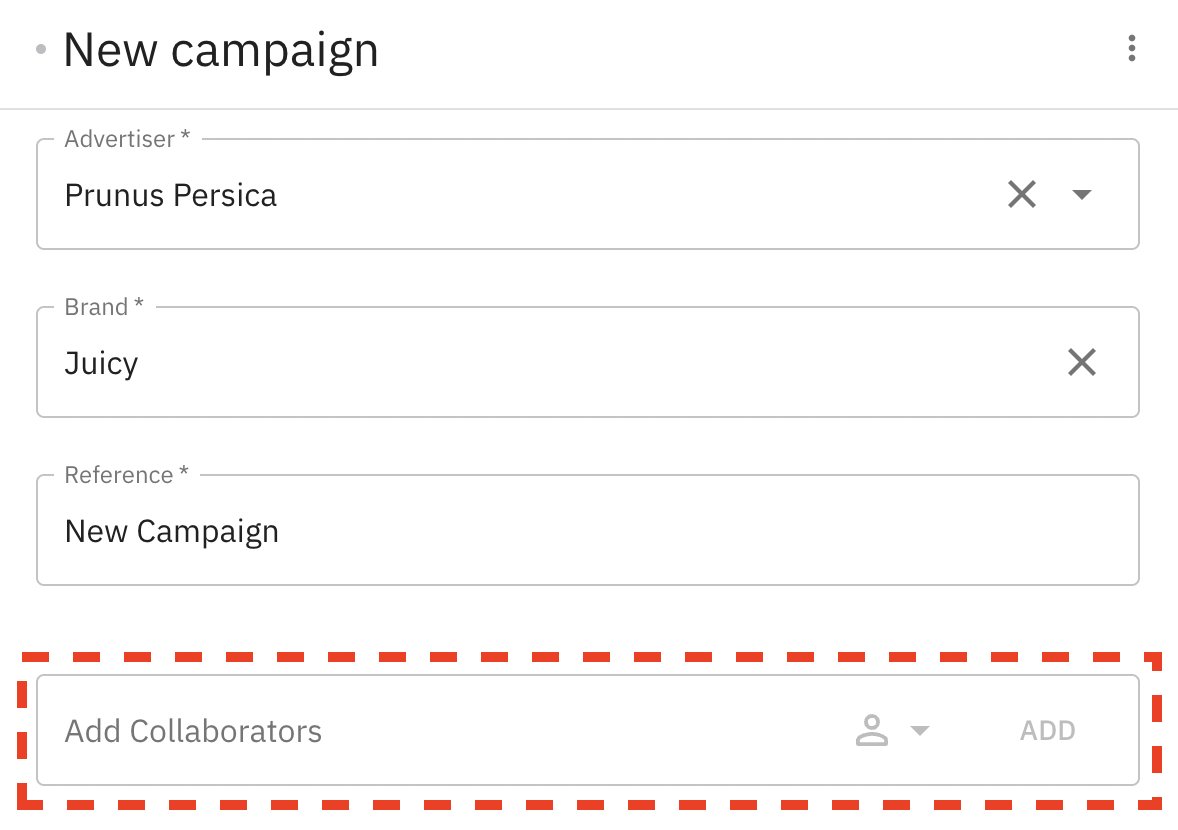This screenshot has height=830, width=1178.
Task: Select the Brand field showing "Juicy"
Action: coord(400,362)
